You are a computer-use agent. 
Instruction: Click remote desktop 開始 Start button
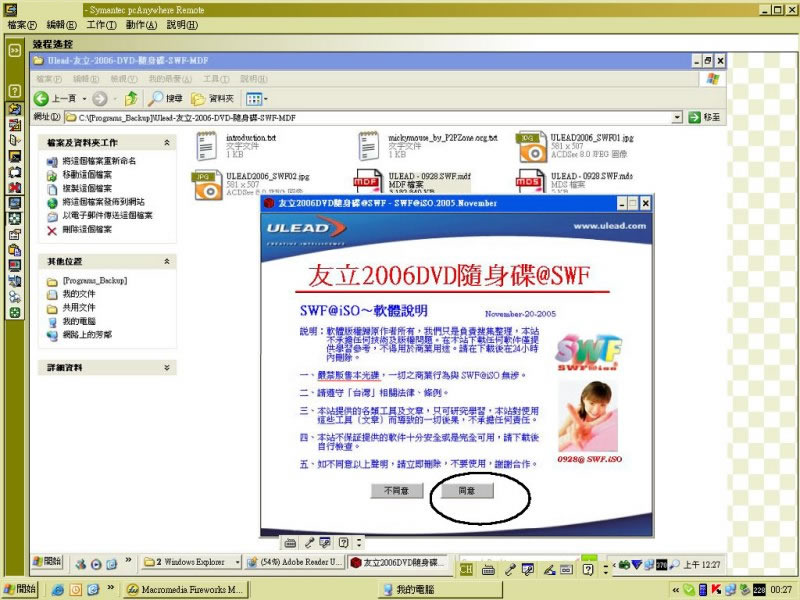pos(47,562)
